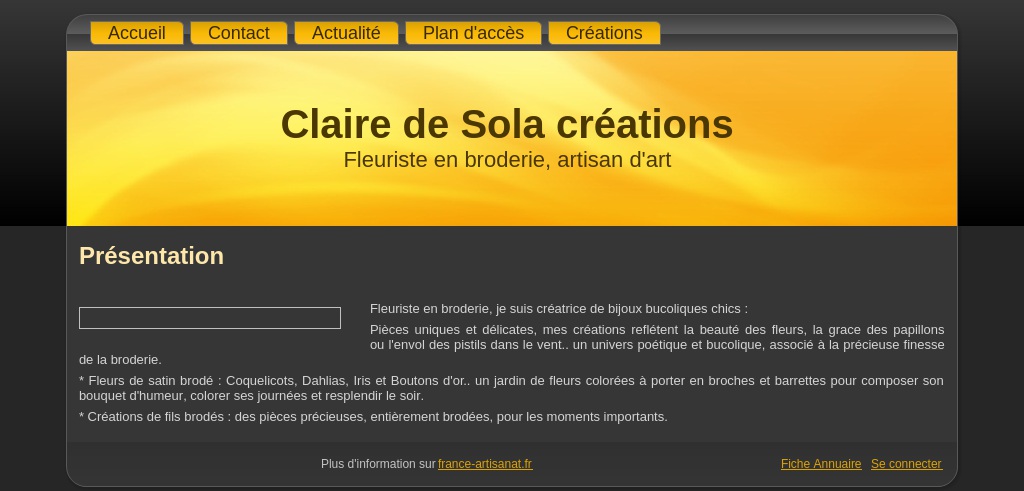The image size is (1024, 491).
Task: Click the paragraph starting Pièces uniques et délicates
Action: [x=511, y=345]
